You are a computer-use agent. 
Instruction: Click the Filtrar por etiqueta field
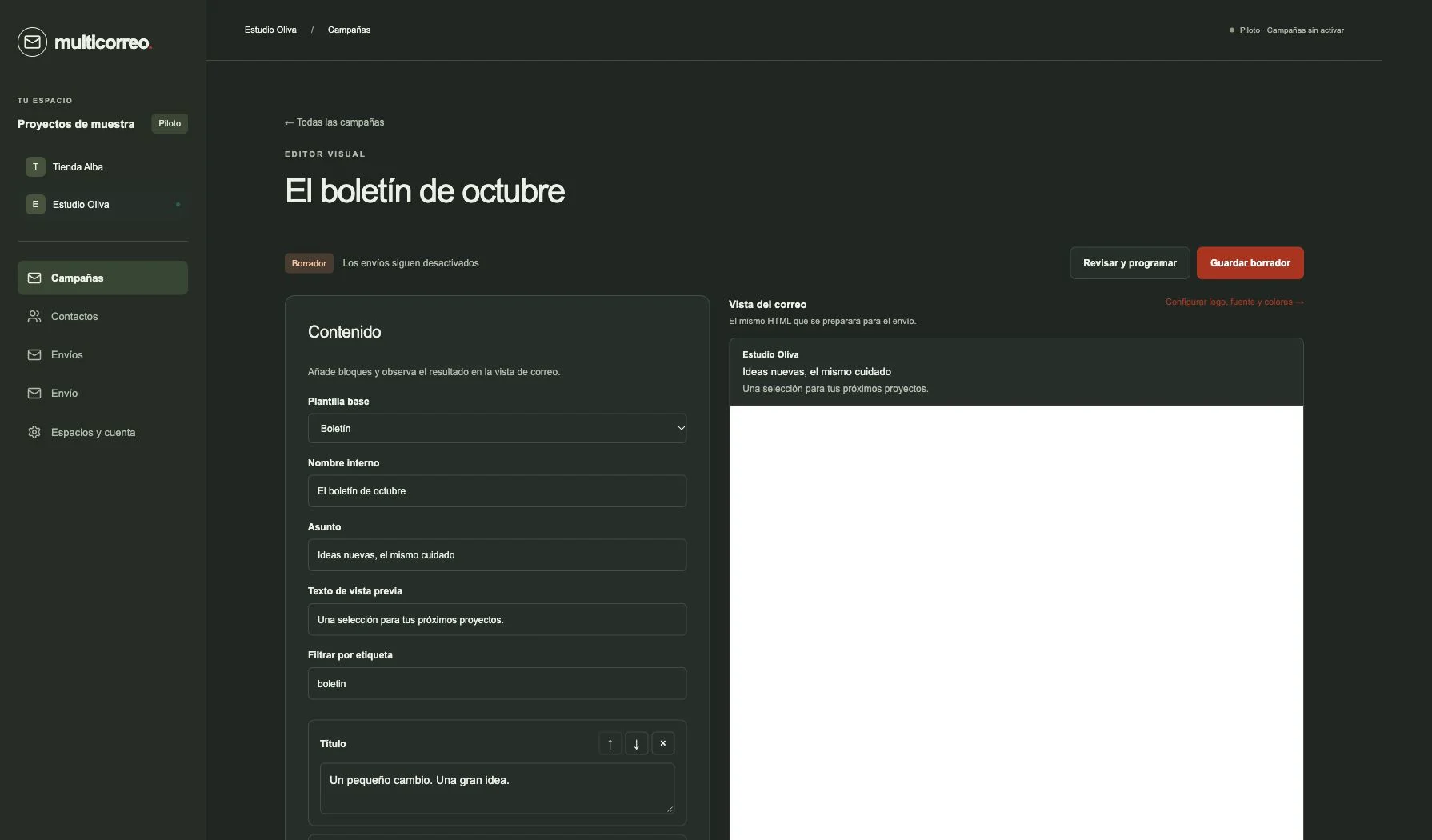click(x=497, y=683)
